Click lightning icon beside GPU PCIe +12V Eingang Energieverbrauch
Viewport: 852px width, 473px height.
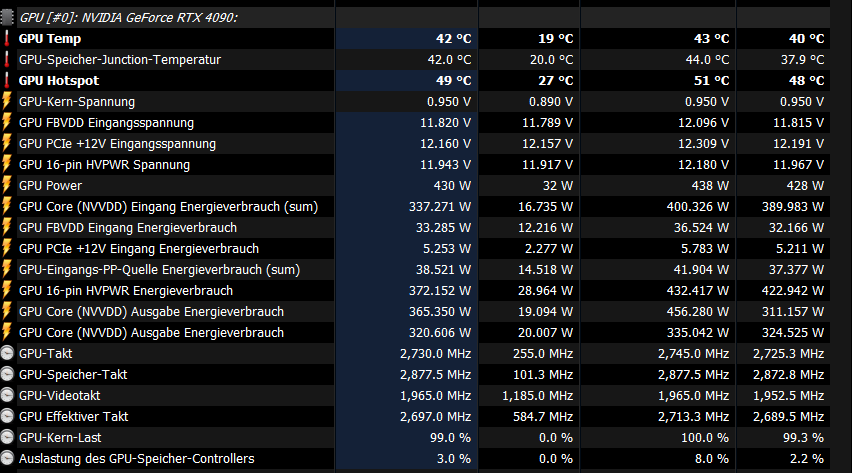tap(7, 248)
